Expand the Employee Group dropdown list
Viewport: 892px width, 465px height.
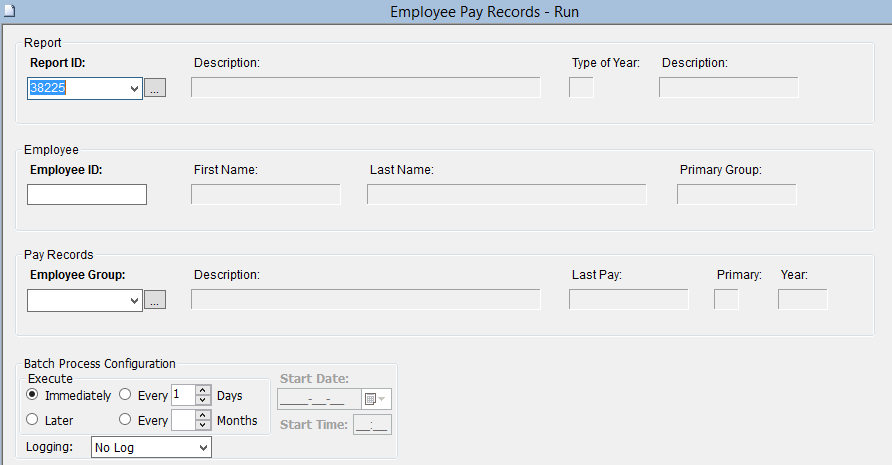point(135,300)
